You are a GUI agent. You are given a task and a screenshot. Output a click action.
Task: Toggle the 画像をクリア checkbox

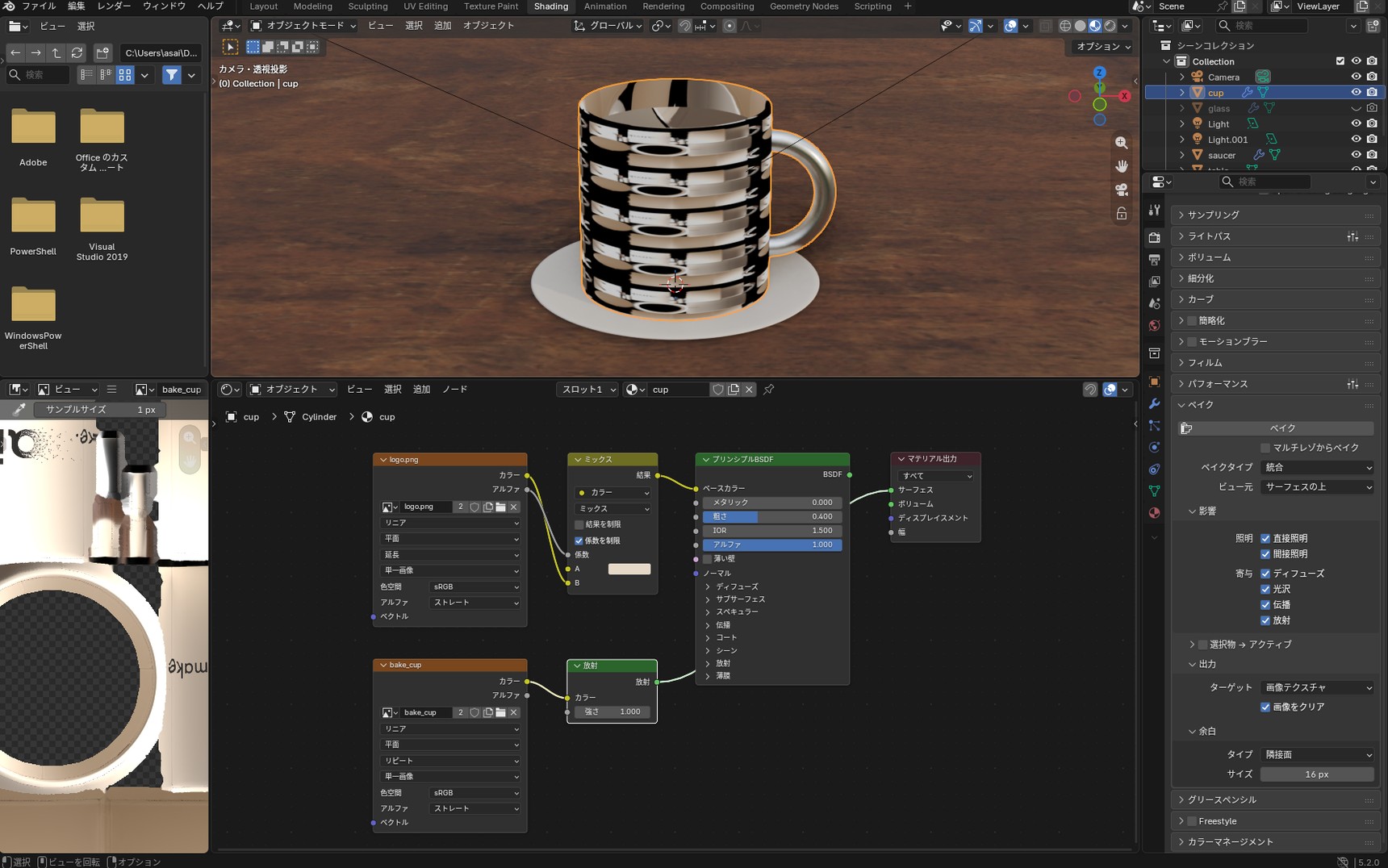pyautogui.click(x=1265, y=707)
